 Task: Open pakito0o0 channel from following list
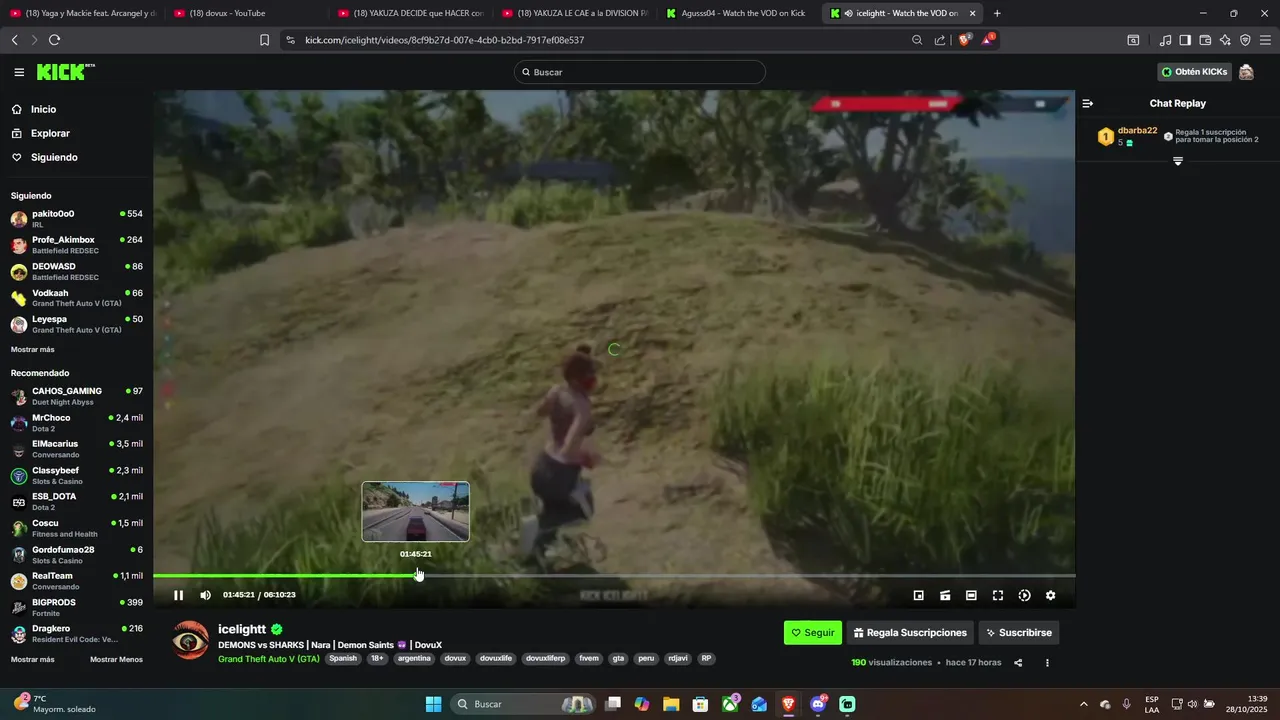click(77, 218)
